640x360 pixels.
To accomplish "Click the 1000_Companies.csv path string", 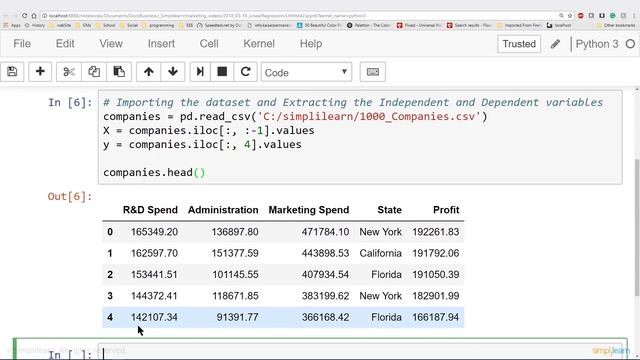I will click(x=369, y=117).
